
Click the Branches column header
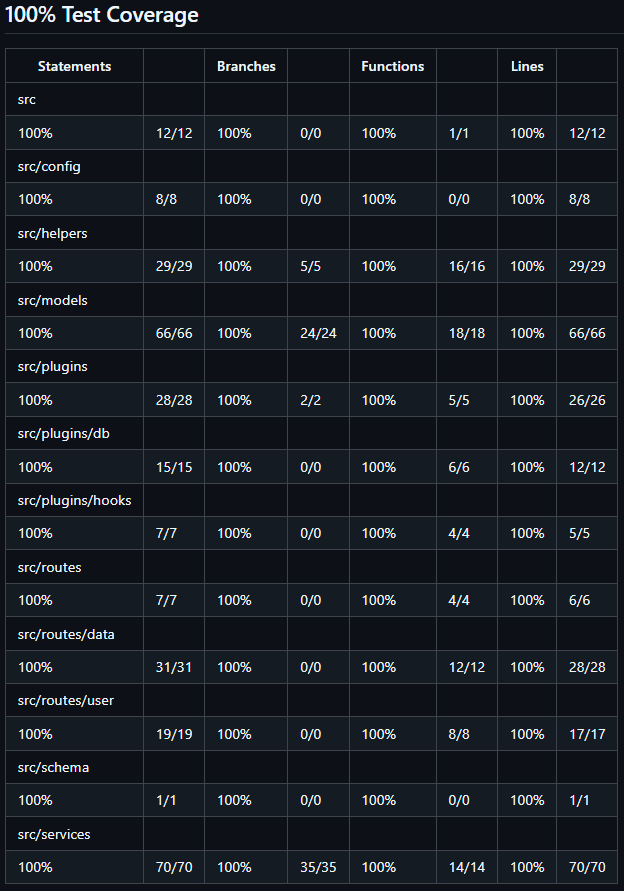246,67
